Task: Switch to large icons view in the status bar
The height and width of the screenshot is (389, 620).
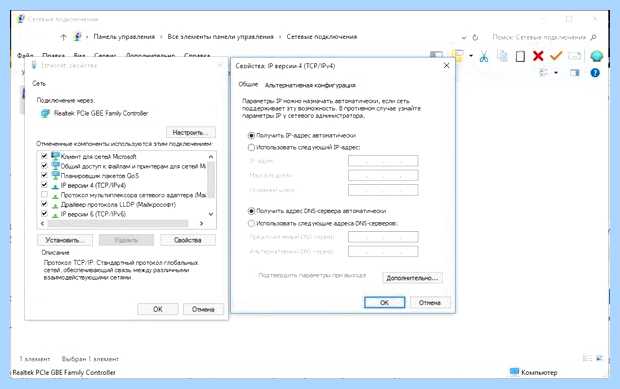Action: pyautogui.click(x=600, y=359)
